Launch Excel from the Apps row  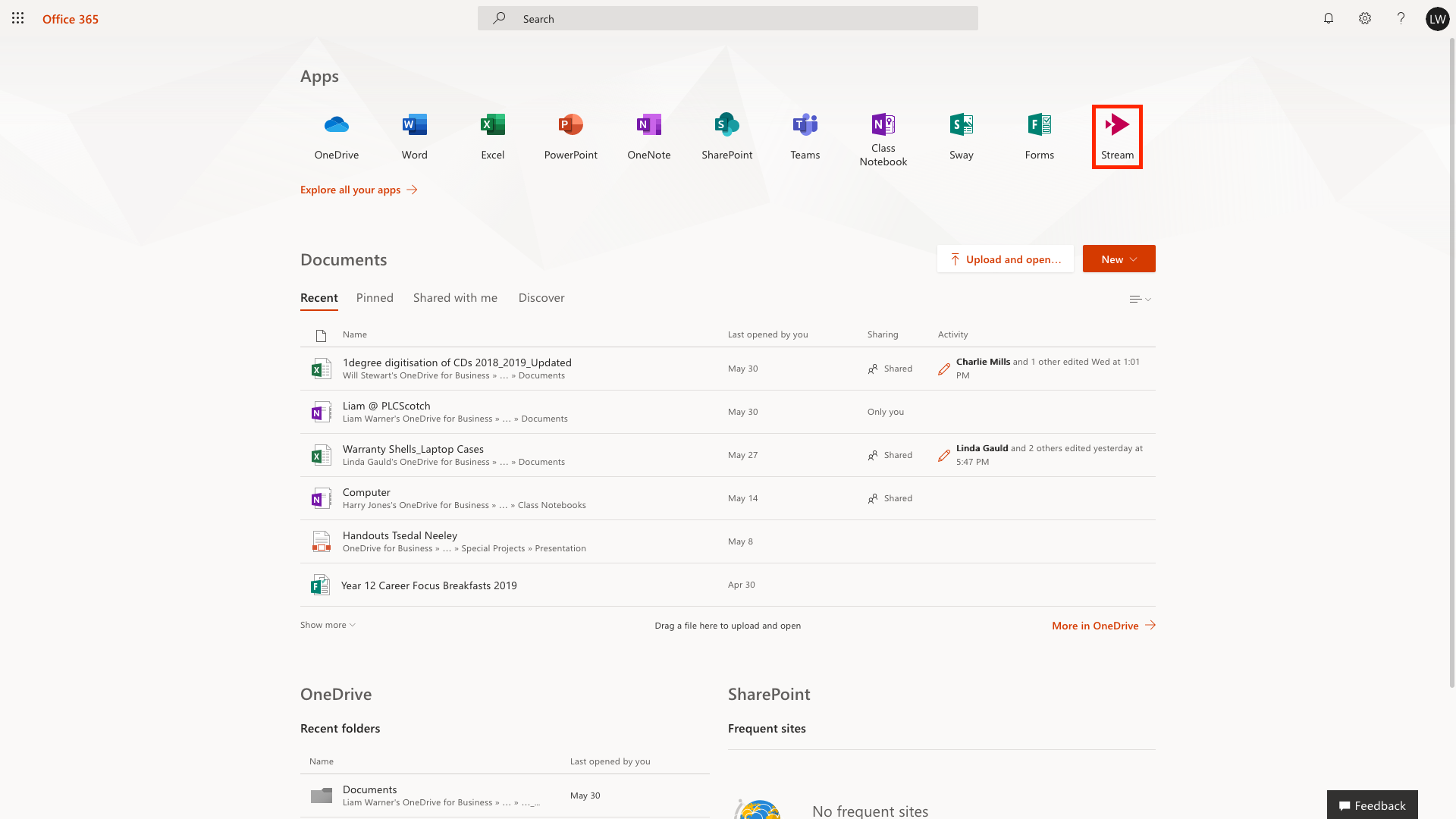tap(493, 136)
